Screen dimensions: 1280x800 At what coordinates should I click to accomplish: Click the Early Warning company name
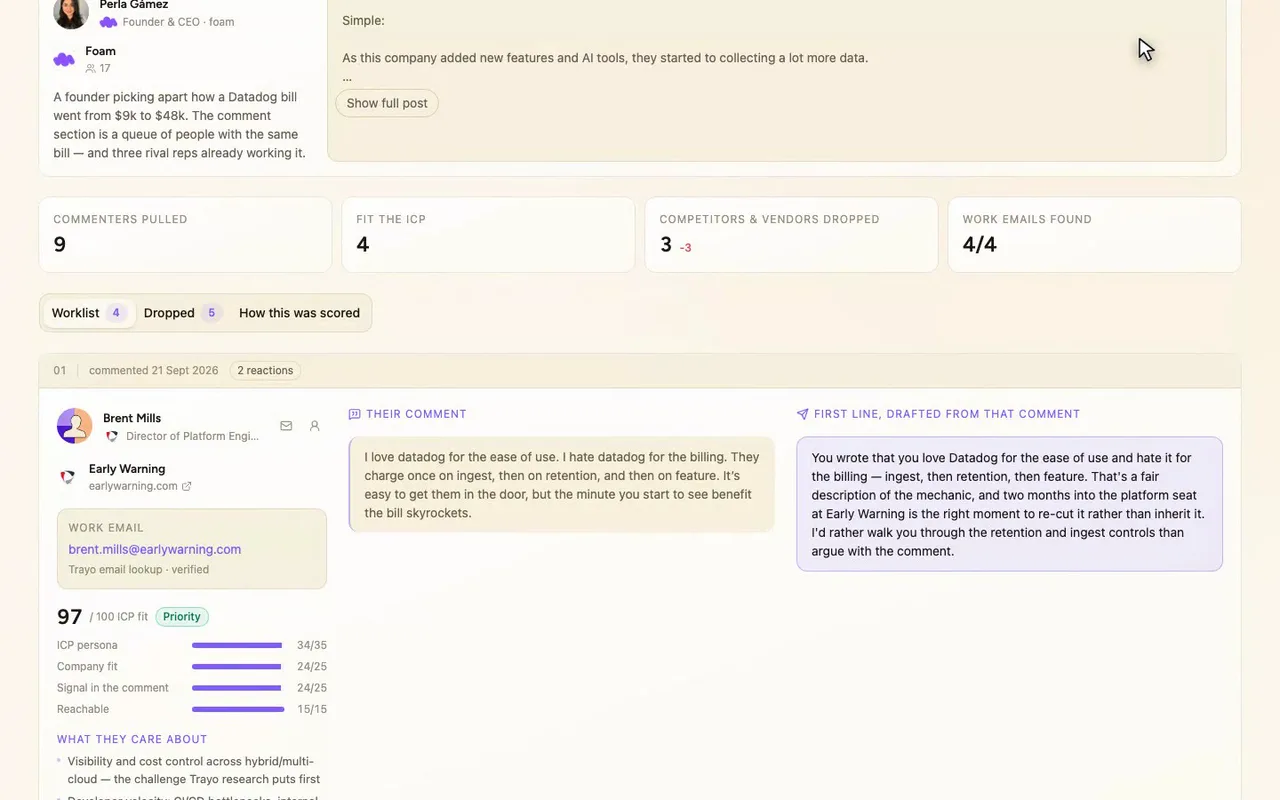point(127,468)
